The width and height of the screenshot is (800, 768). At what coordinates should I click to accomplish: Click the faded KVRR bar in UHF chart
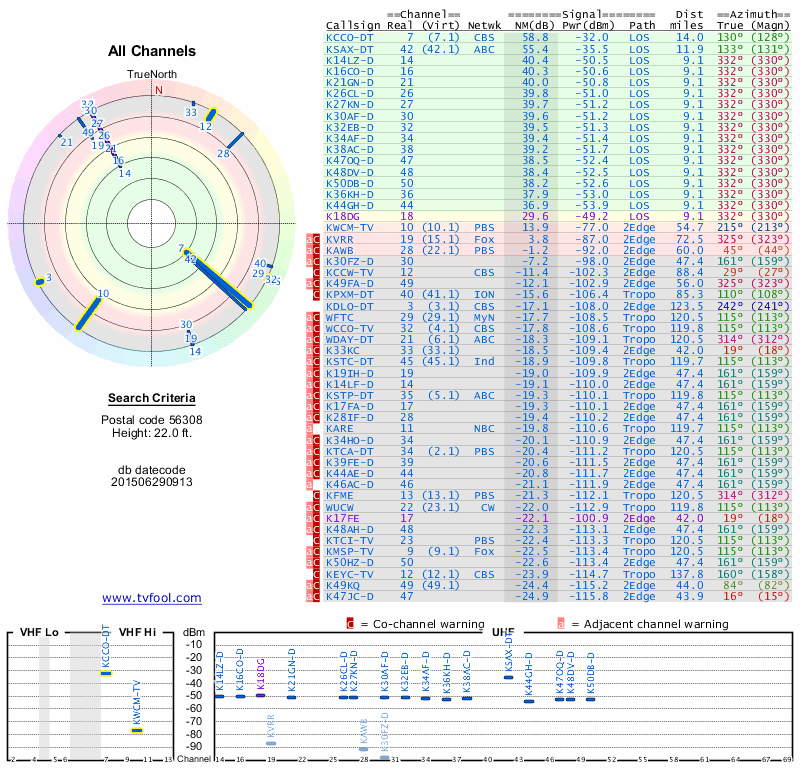tap(271, 743)
